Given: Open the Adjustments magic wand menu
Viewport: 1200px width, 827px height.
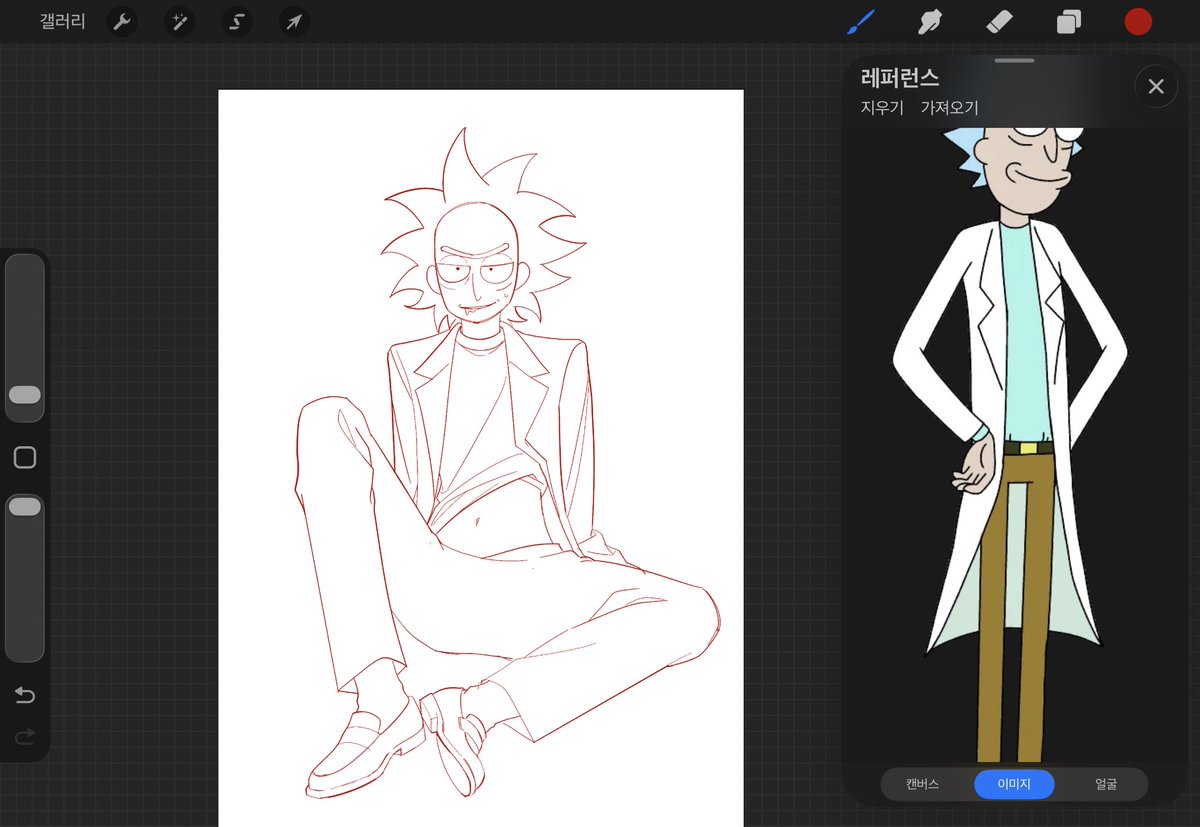Looking at the screenshot, I should (x=179, y=22).
